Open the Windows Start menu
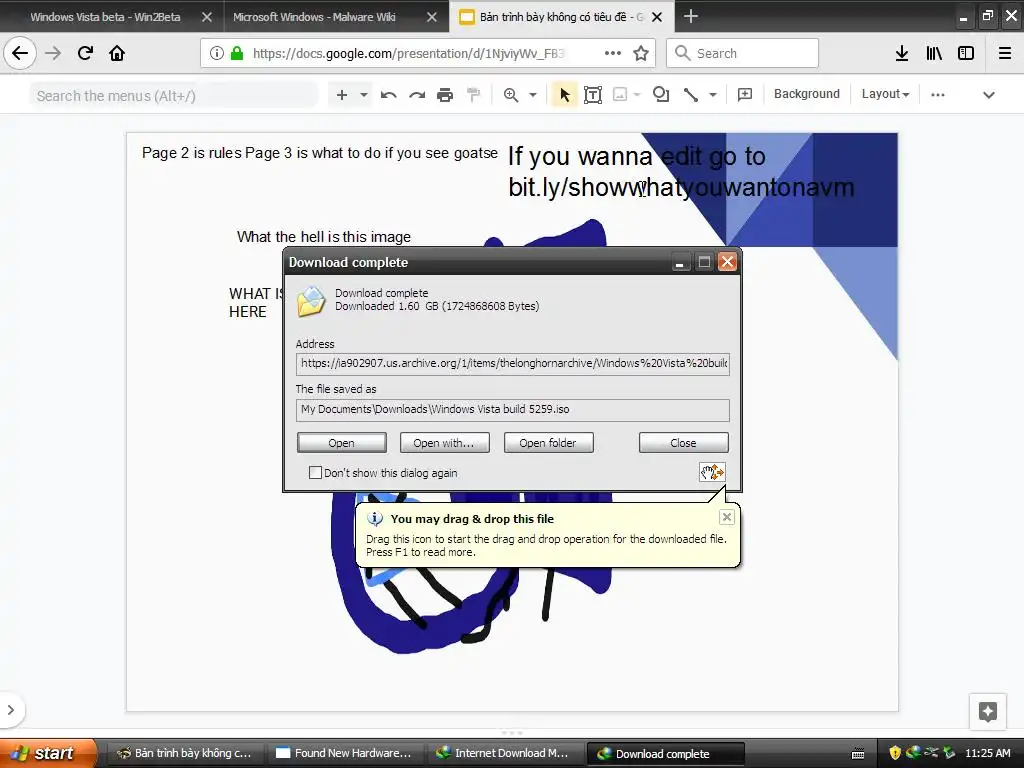 pyautogui.click(x=47, y=753)
